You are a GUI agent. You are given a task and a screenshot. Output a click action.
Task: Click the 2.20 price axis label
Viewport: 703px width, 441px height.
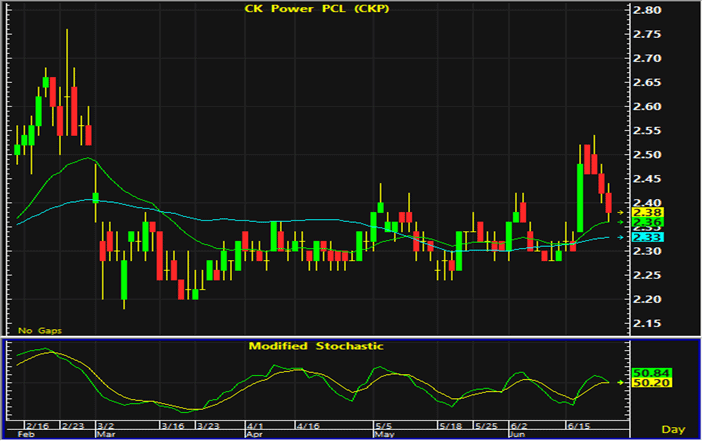point(647,299)
